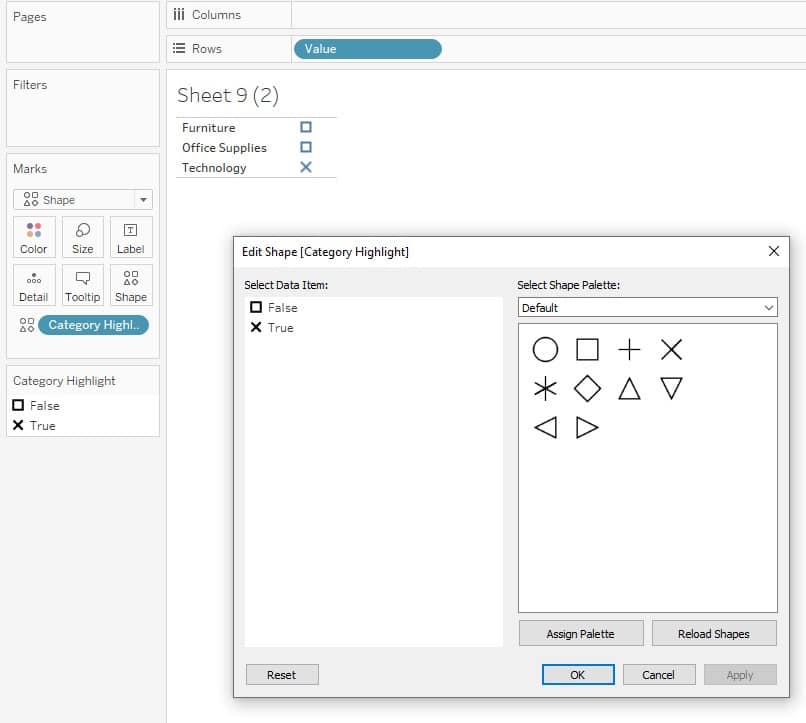806x723 pixels.
Task: Choose the square shape from the palette
Action: [x=587, y=349]
